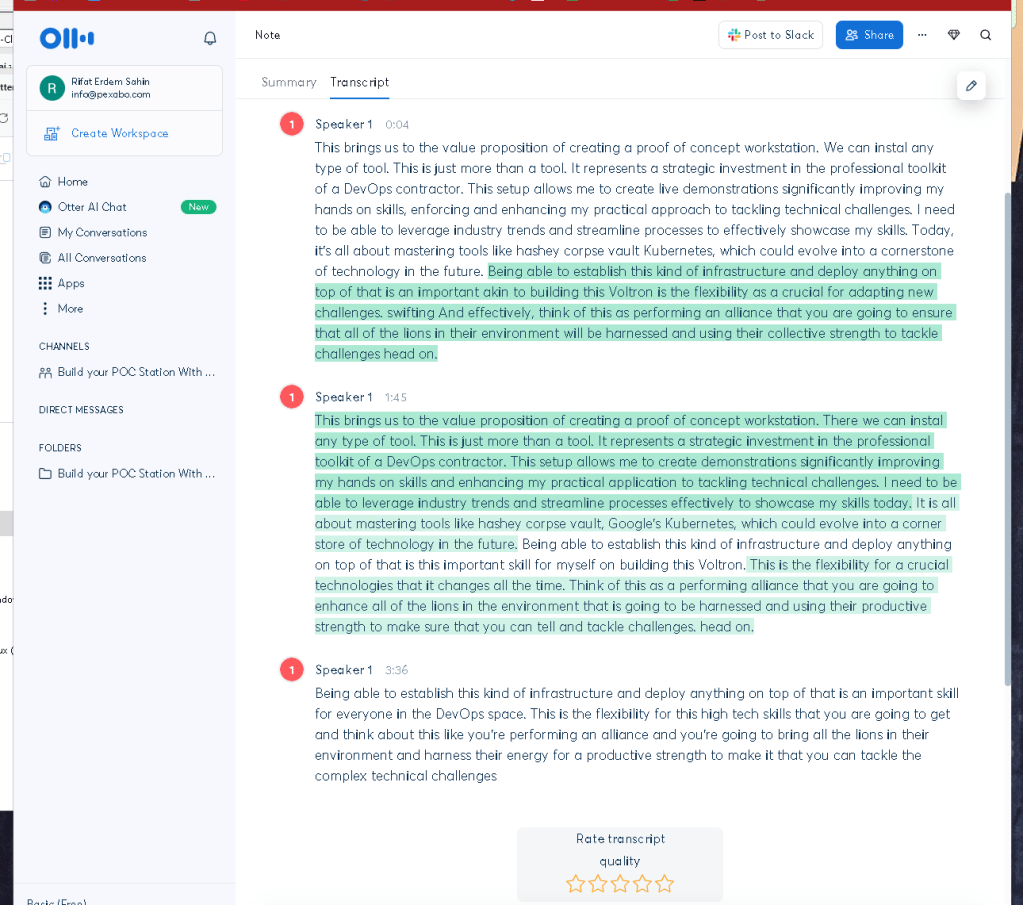Click the Otter logo
Image resolution: width=1023 pixels, height=905 pixels.
click(x=67, y=38)
